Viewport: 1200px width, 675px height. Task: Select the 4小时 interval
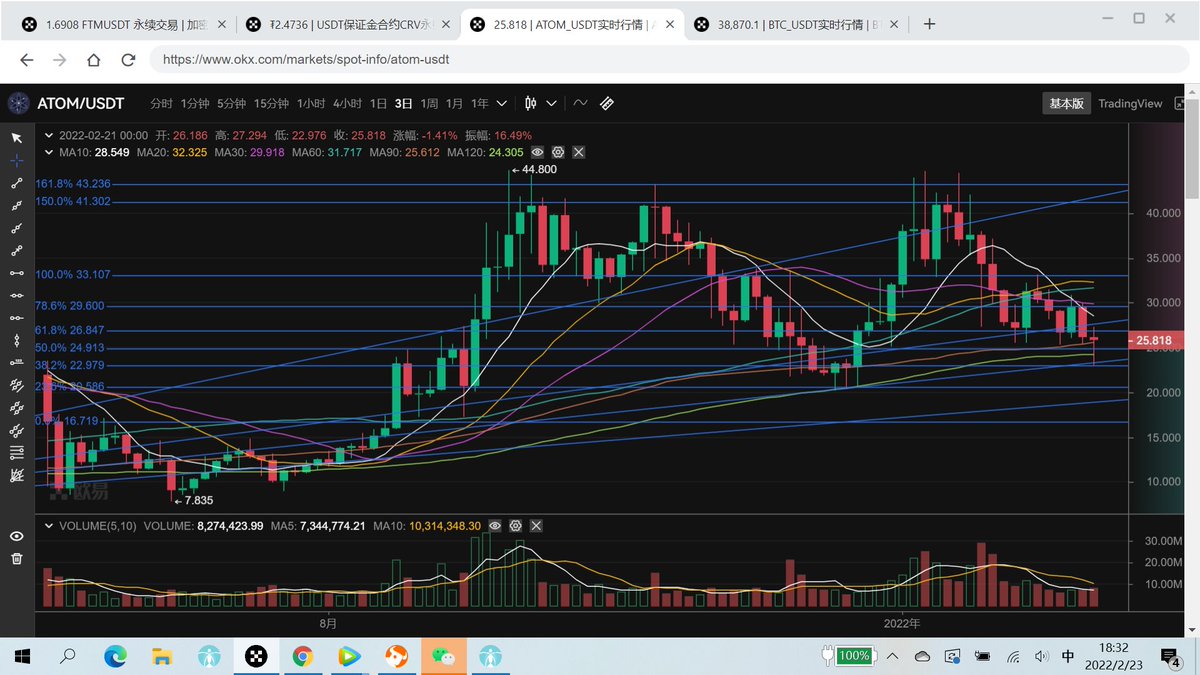click(x=347, y=103)
